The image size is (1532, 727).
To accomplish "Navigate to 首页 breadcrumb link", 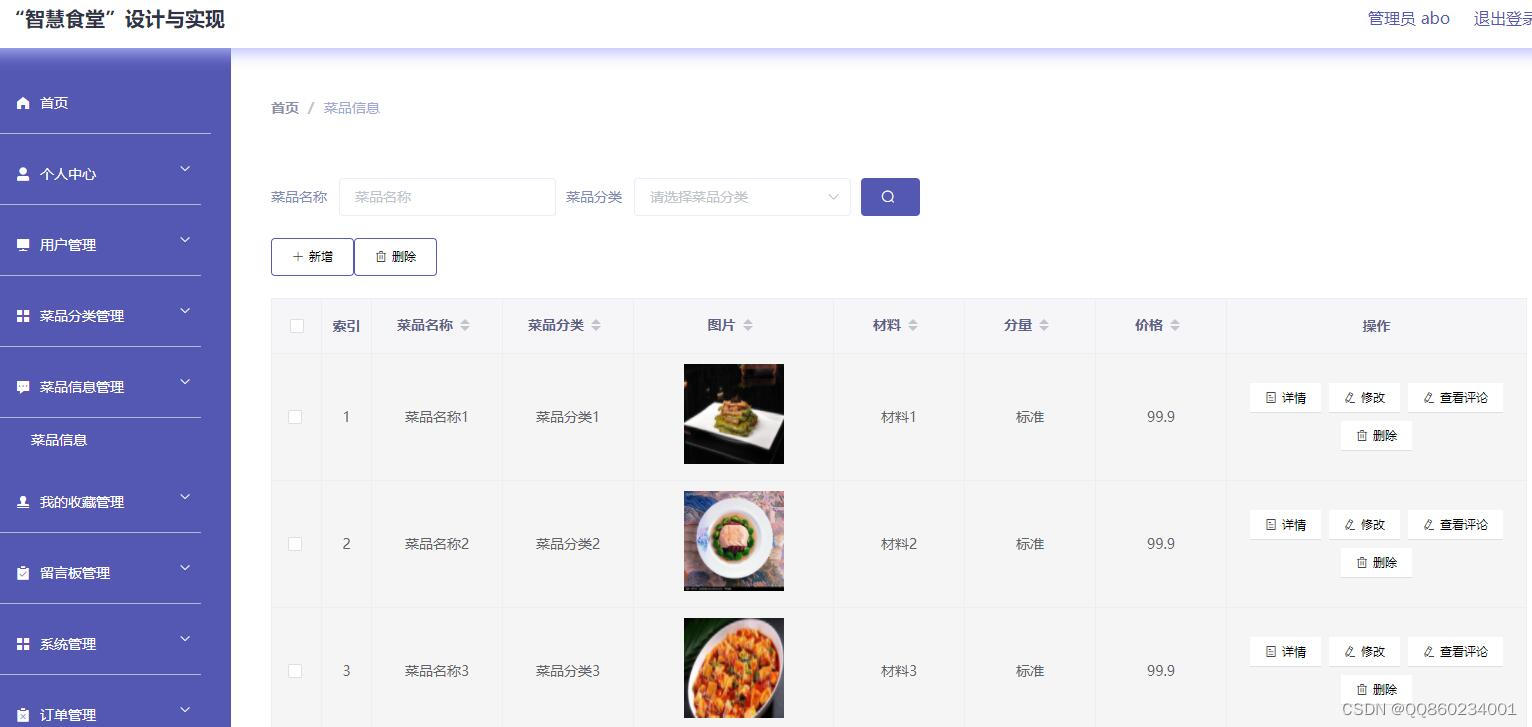I will (284, 107).
